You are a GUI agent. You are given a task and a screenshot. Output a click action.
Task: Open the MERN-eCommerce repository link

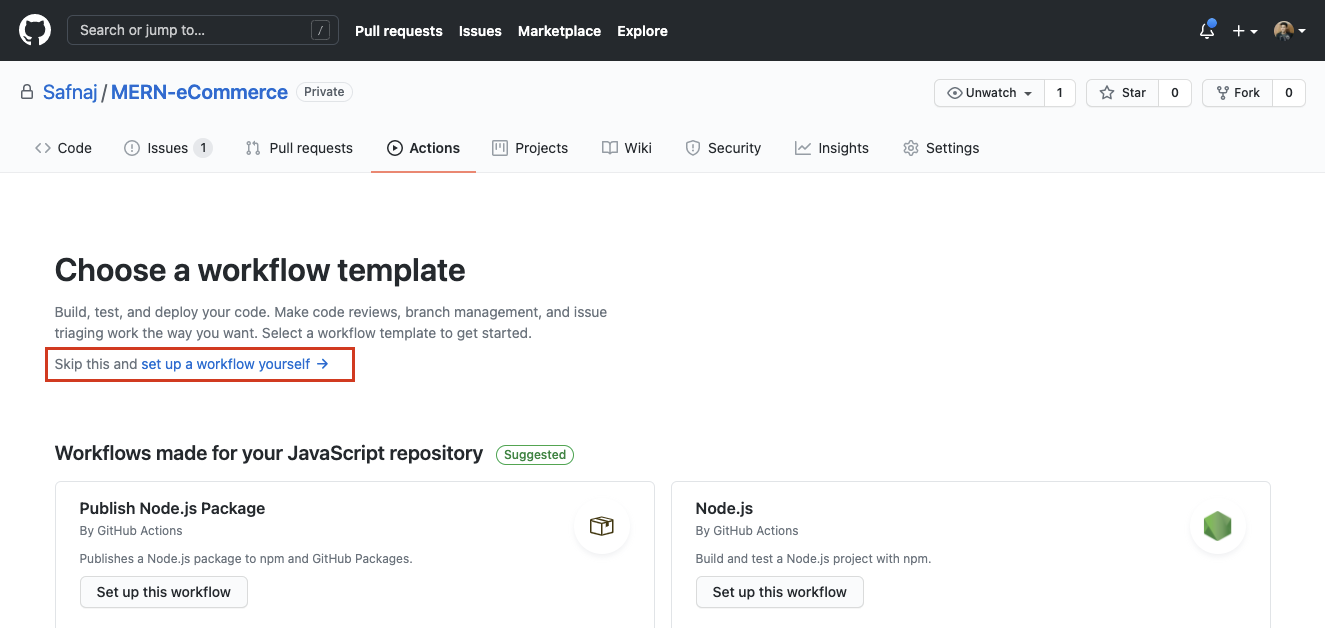pos(199,92)
